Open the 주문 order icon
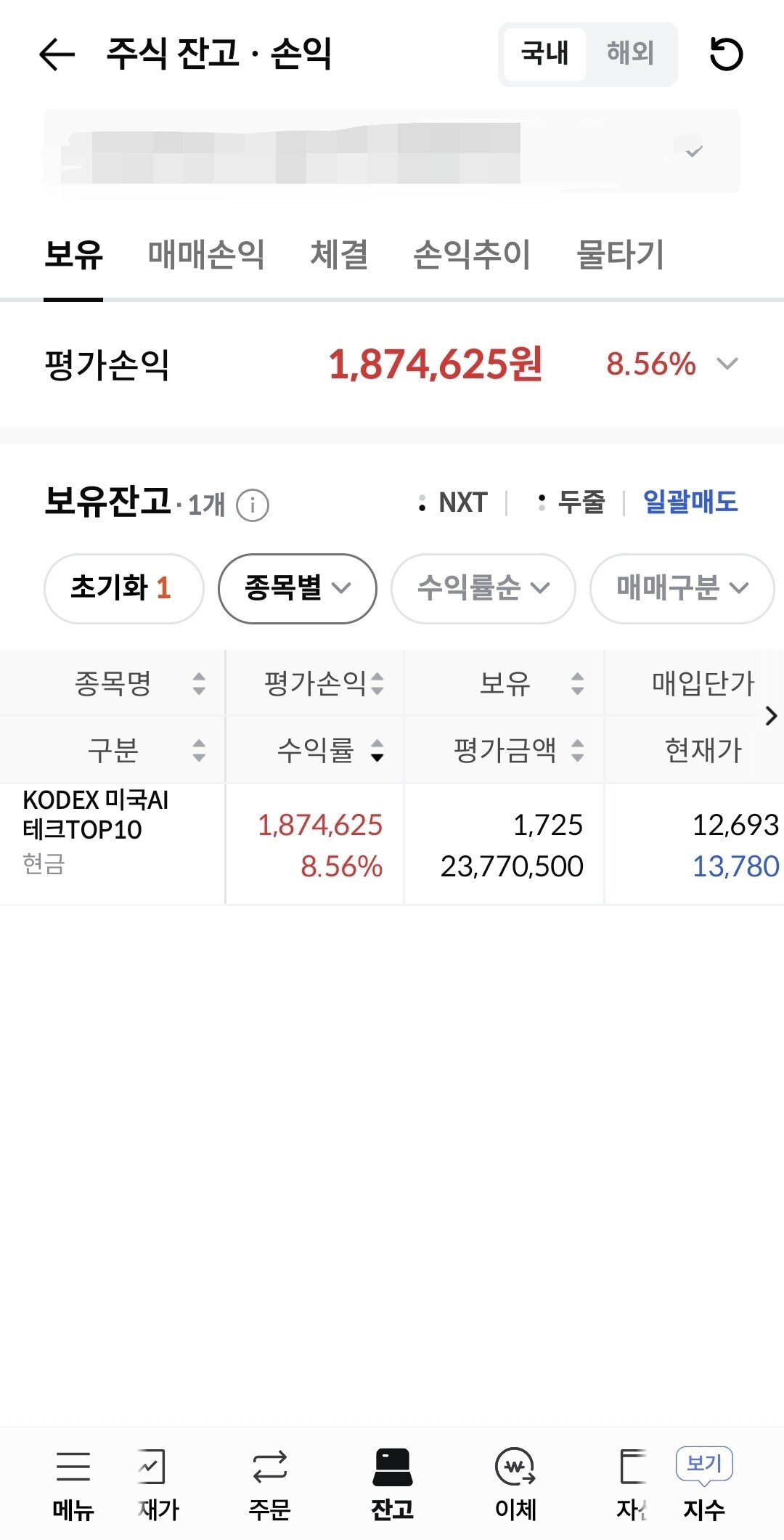This screenshot has width=784, height=1540. click(270, 1467)
